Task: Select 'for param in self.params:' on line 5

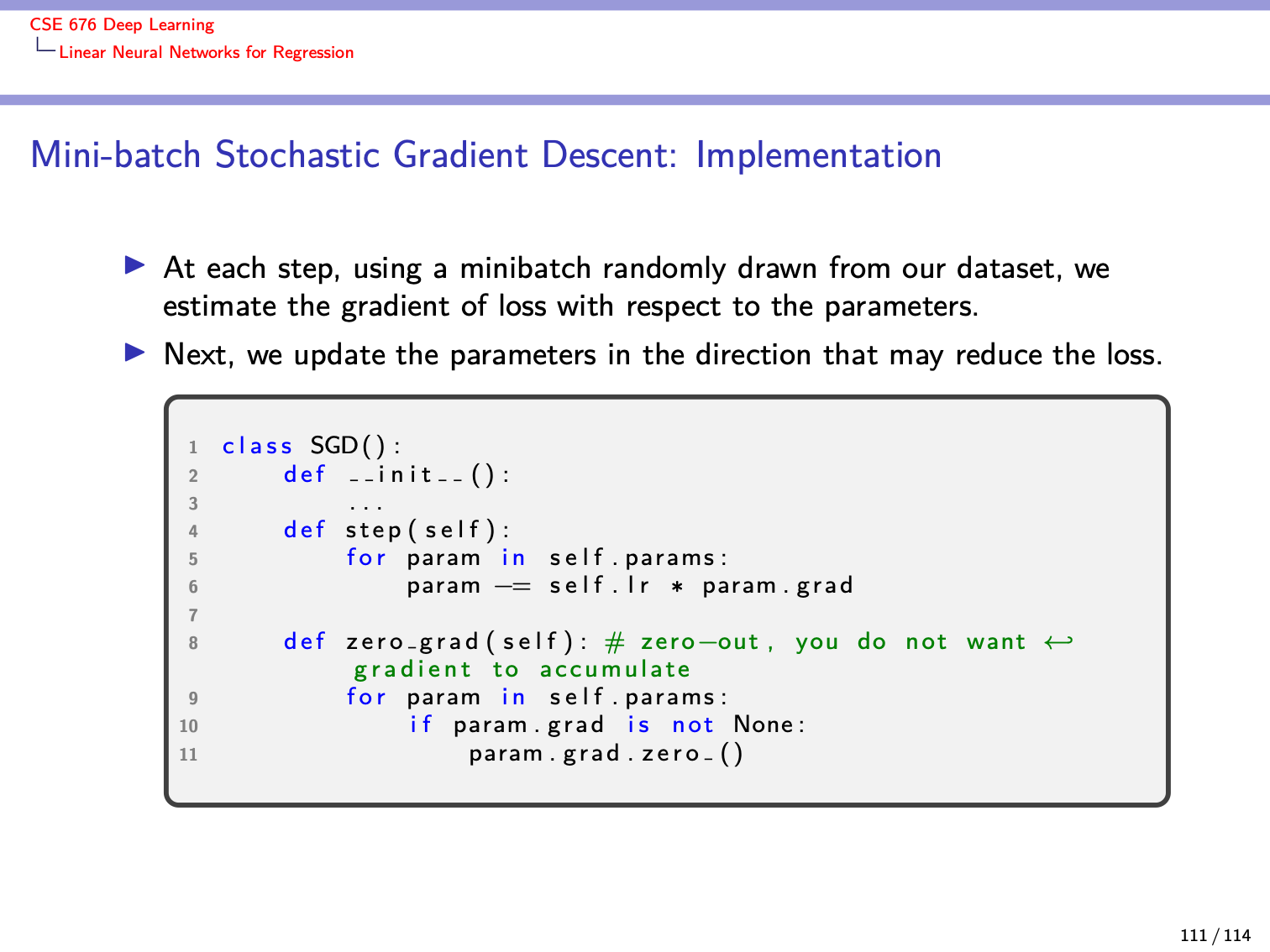Action: (x=537, y=557)
